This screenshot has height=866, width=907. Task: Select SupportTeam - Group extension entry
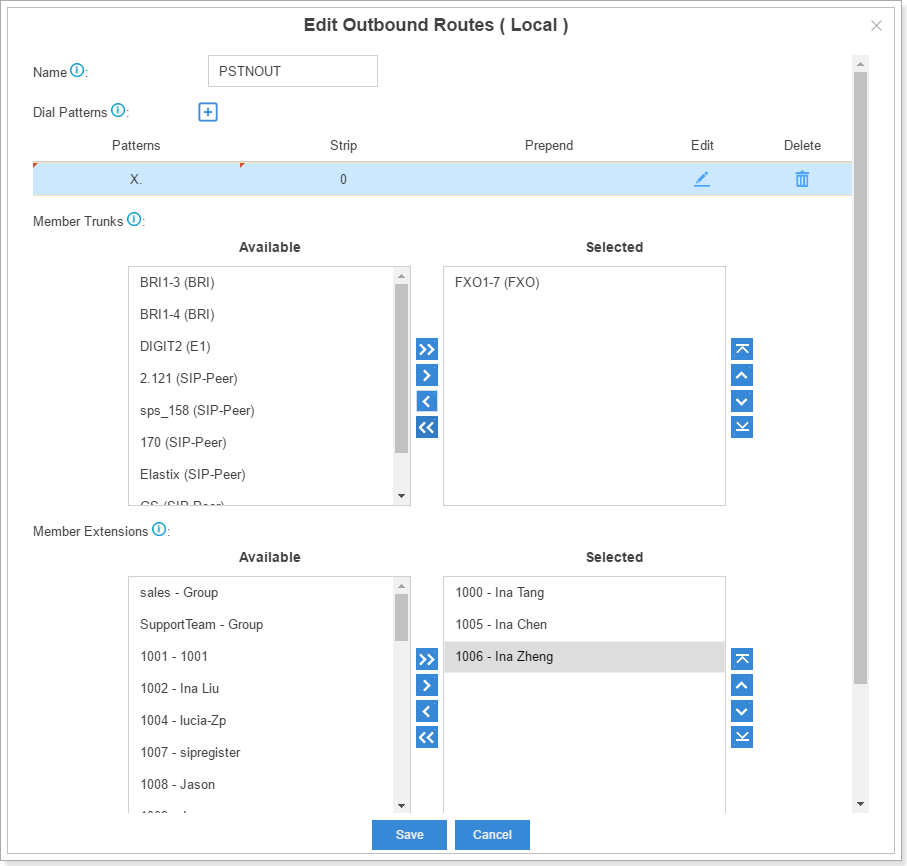pos(261,624)
